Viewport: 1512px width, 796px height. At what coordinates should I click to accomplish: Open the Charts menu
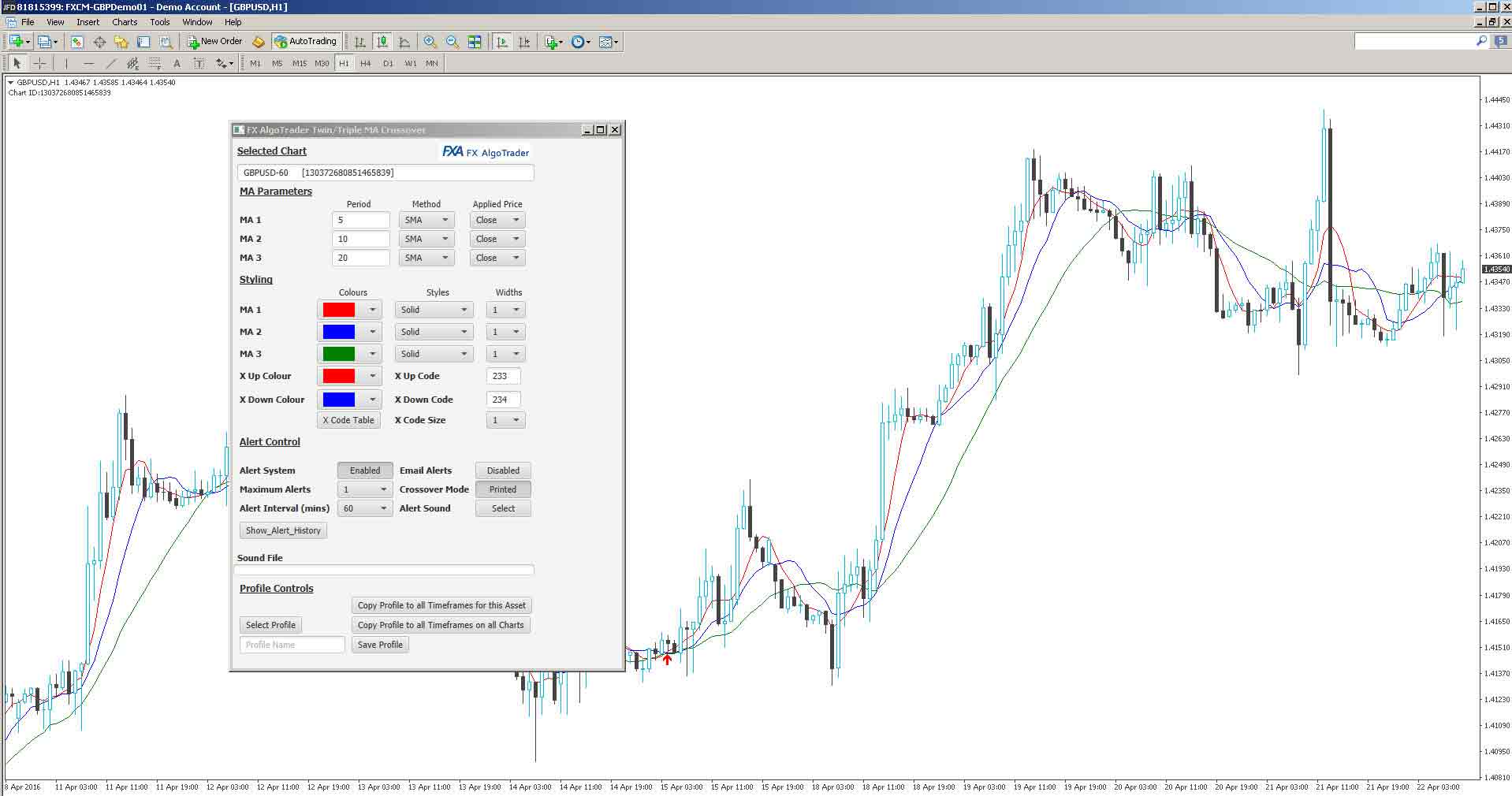(x=124, y=21)
